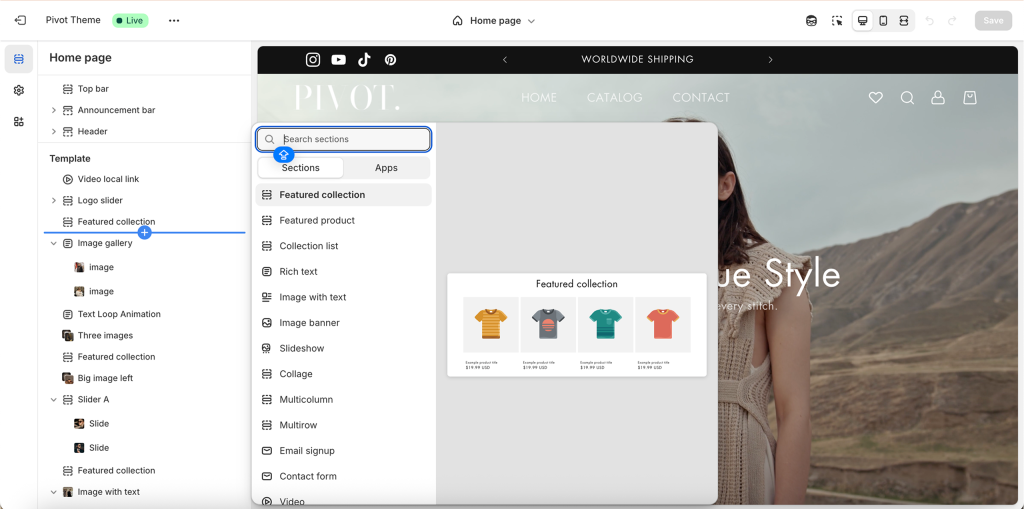Focus the Search sections field
Viewport: 1024px width, 509px height.
[344, 139]
